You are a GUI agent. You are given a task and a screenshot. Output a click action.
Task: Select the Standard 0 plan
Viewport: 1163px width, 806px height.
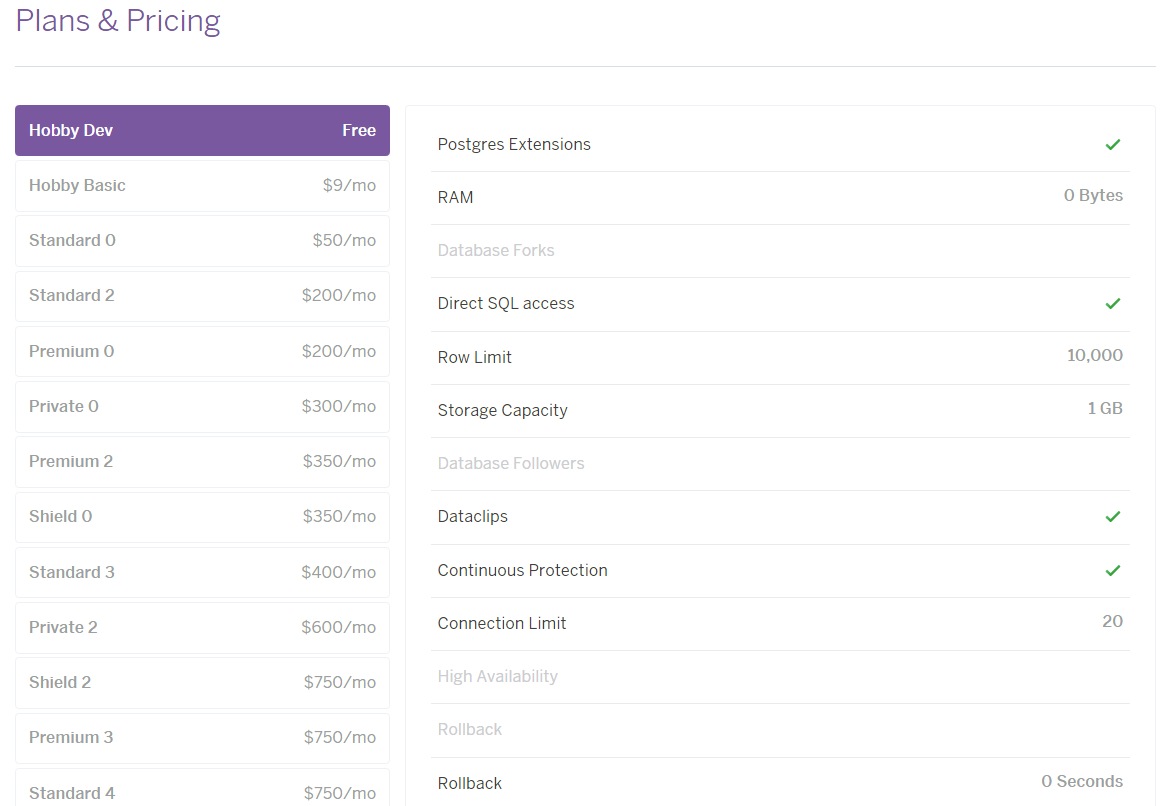coord(202,240)
